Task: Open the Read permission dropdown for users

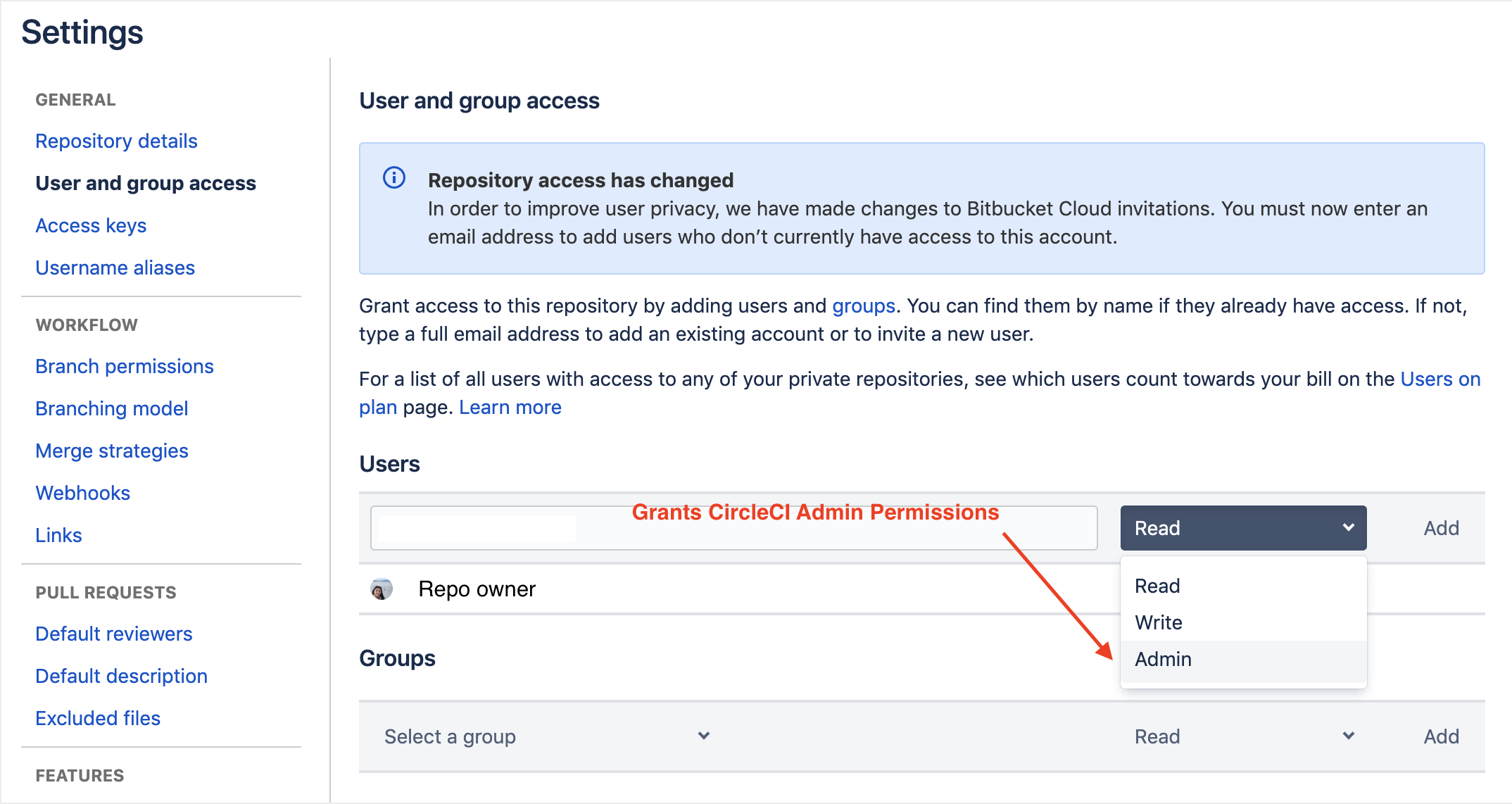Action: point(1243,528)
